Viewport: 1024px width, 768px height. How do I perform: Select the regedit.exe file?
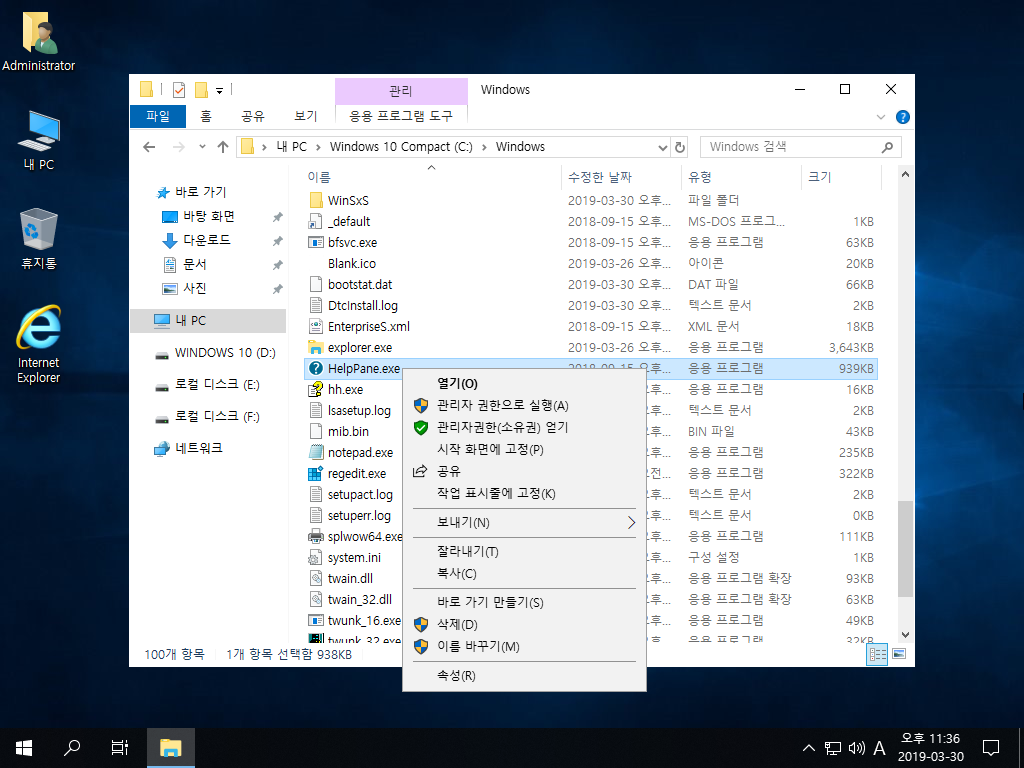coord(357,473)
